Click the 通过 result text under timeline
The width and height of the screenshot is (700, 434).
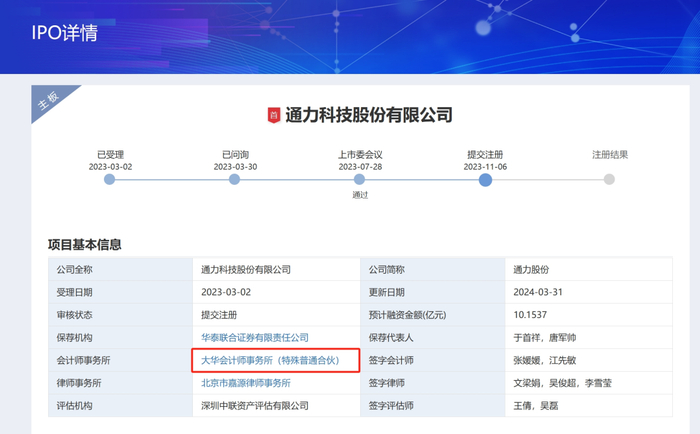pos(360,195)
